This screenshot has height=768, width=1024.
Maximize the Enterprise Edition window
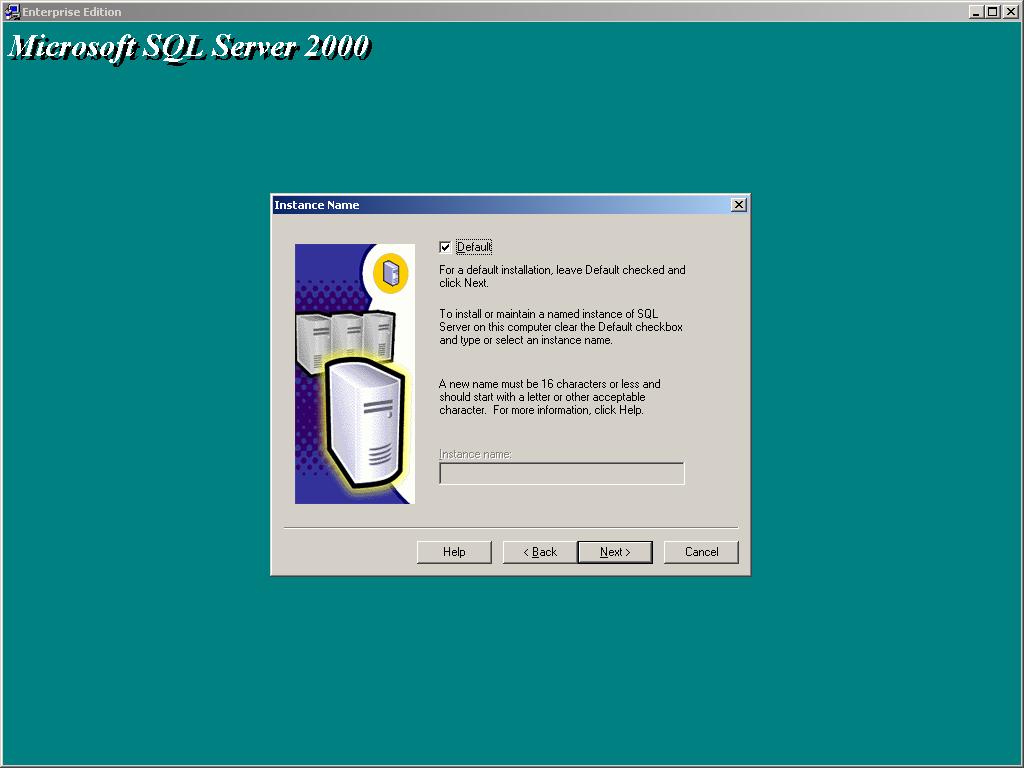[993, 12]
